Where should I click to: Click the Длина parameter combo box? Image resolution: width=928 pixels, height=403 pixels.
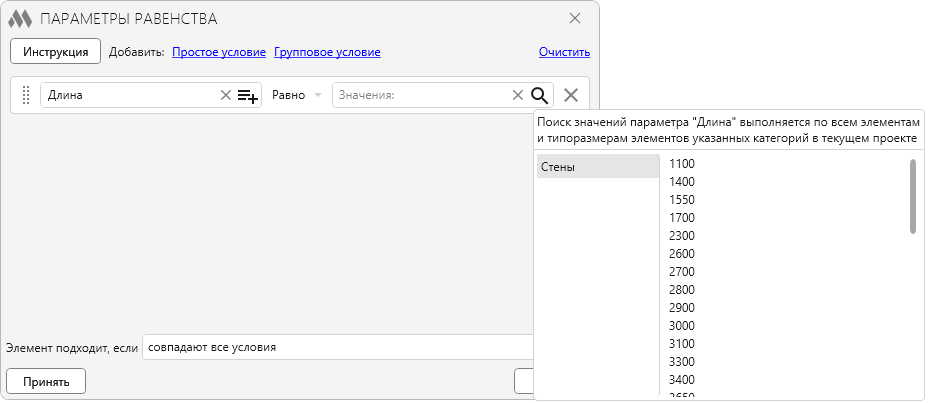click(x=130, y=95)
